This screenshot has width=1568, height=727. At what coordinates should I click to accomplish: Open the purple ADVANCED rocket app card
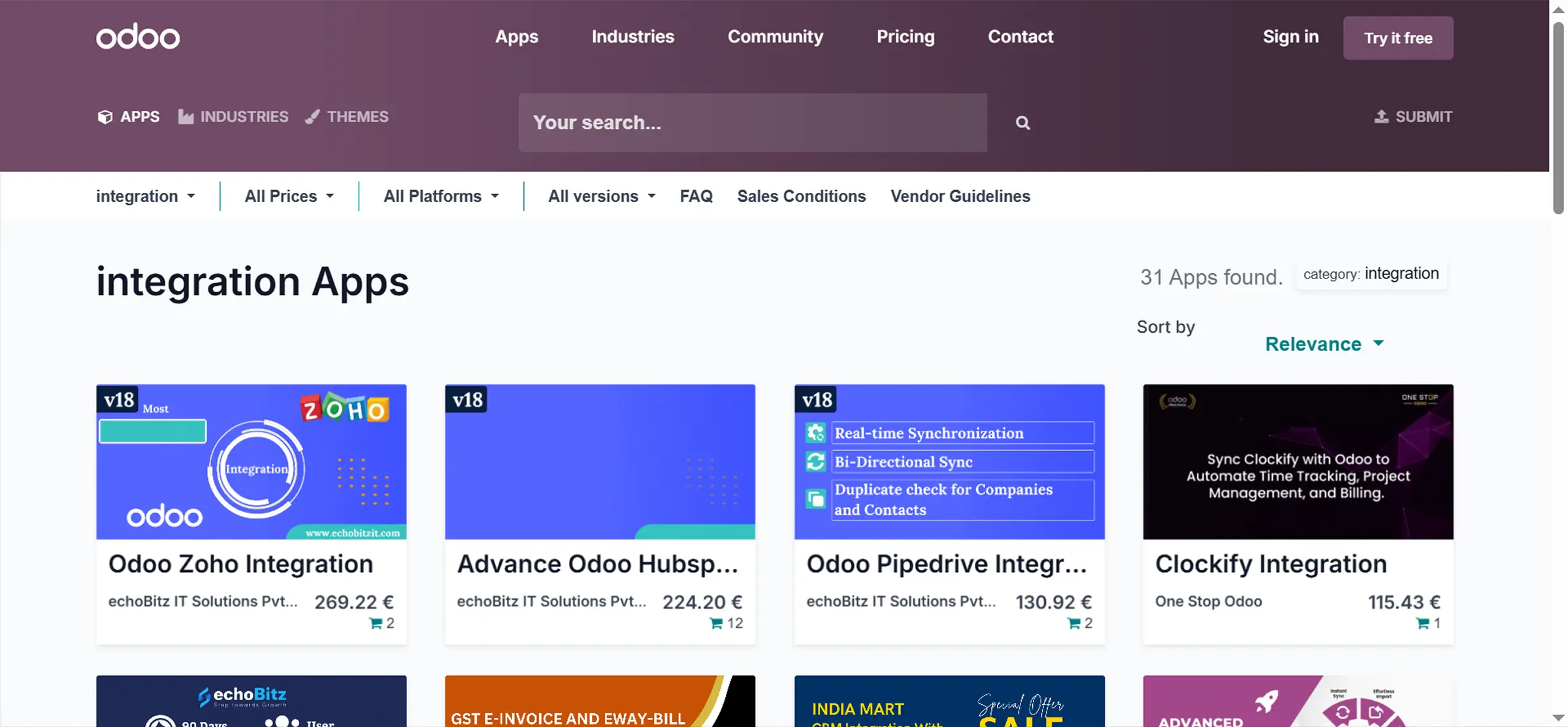click(1298, 701)
